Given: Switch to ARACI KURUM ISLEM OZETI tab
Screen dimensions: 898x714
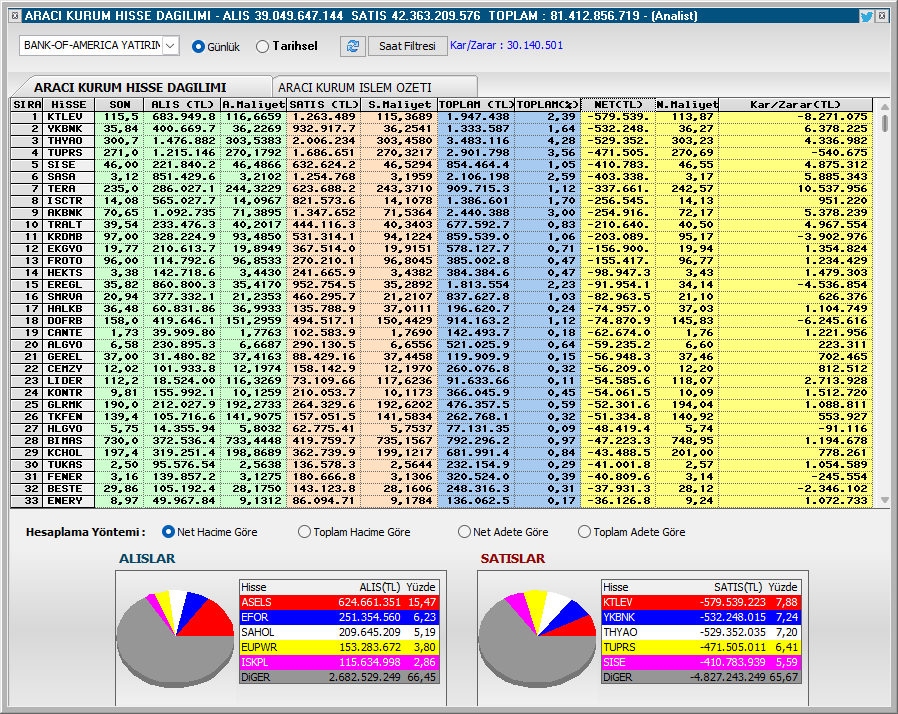Looking at the screenshot, I should [x=375, y=87].
